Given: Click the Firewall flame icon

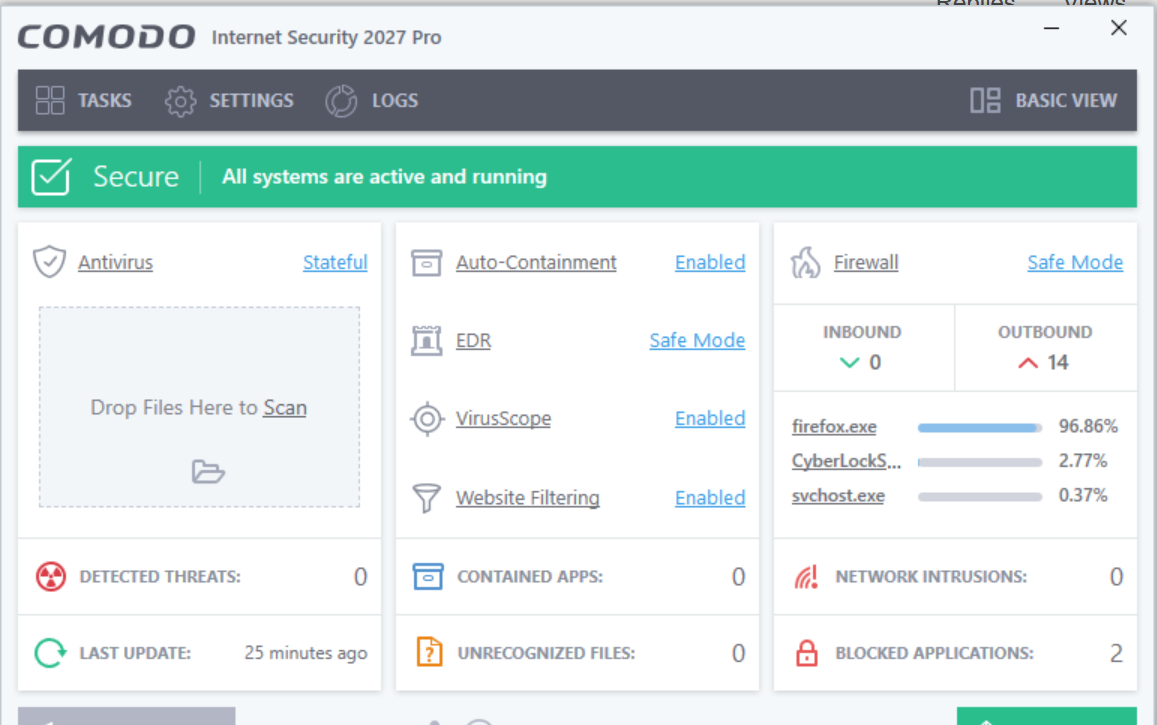Looking at the screenshot, I should pos(805,263).
